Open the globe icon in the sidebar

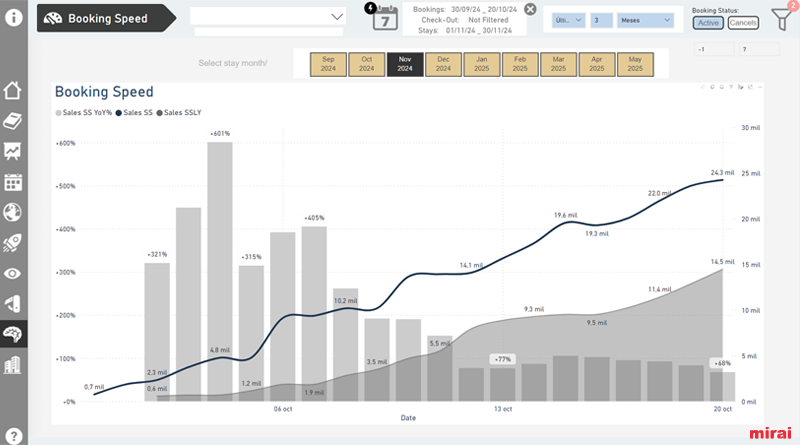pyautogui.click(x=13, y=212)
